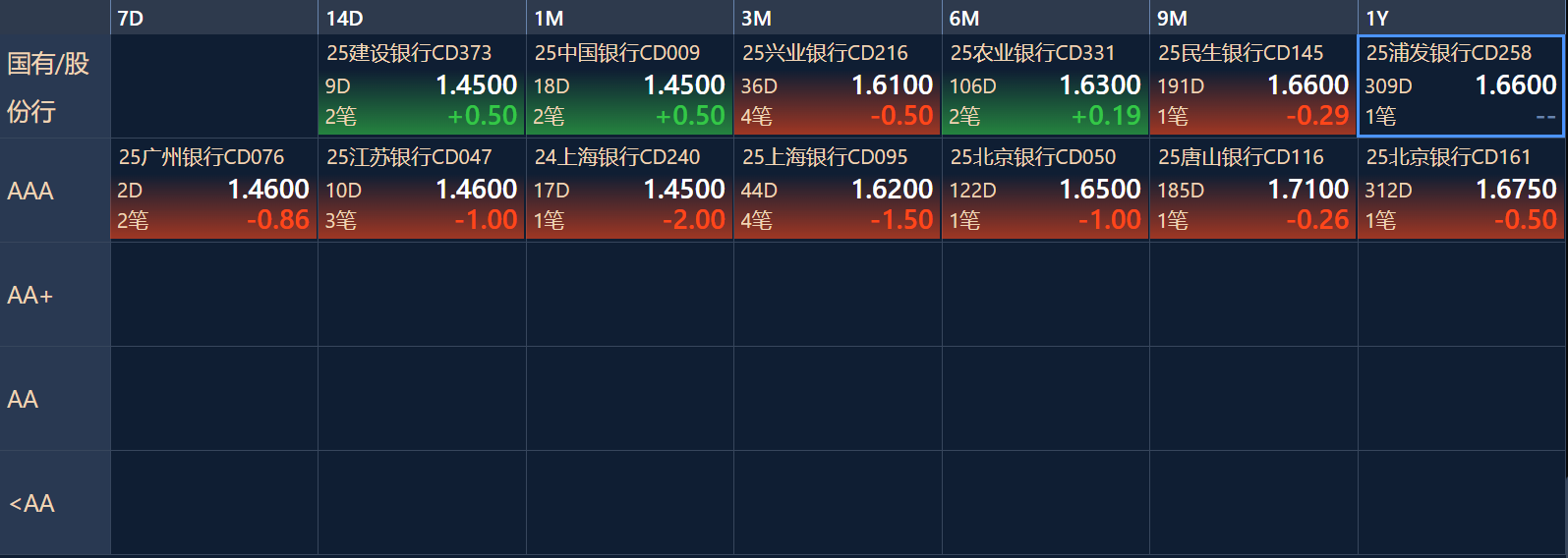The height and width of the screenshot is (558, 1568).
Task: Click the 1.6750 yield for 北京银行CD161
Action: [1516, 190]
